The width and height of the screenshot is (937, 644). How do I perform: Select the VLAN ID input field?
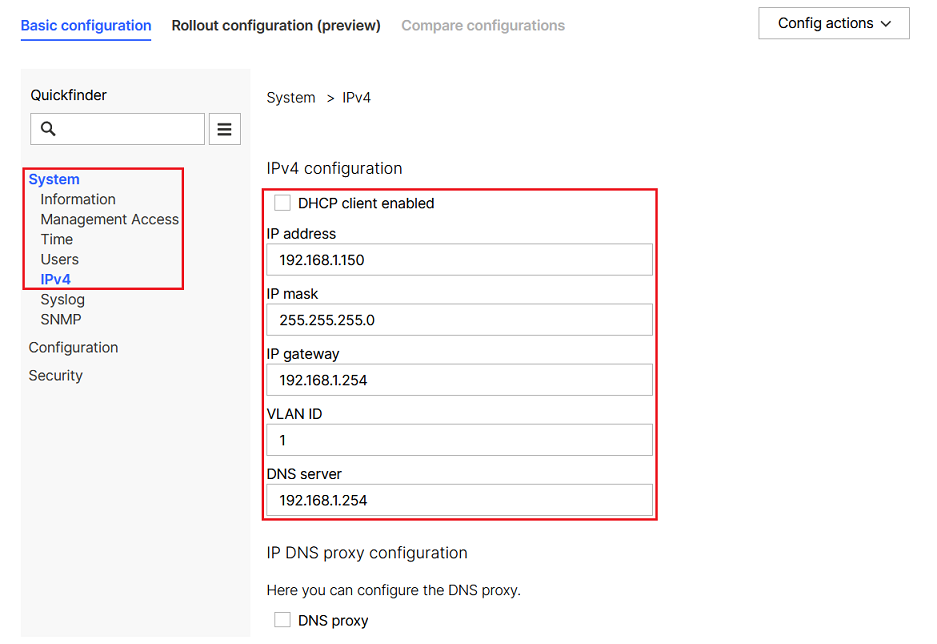pos(459,440)
